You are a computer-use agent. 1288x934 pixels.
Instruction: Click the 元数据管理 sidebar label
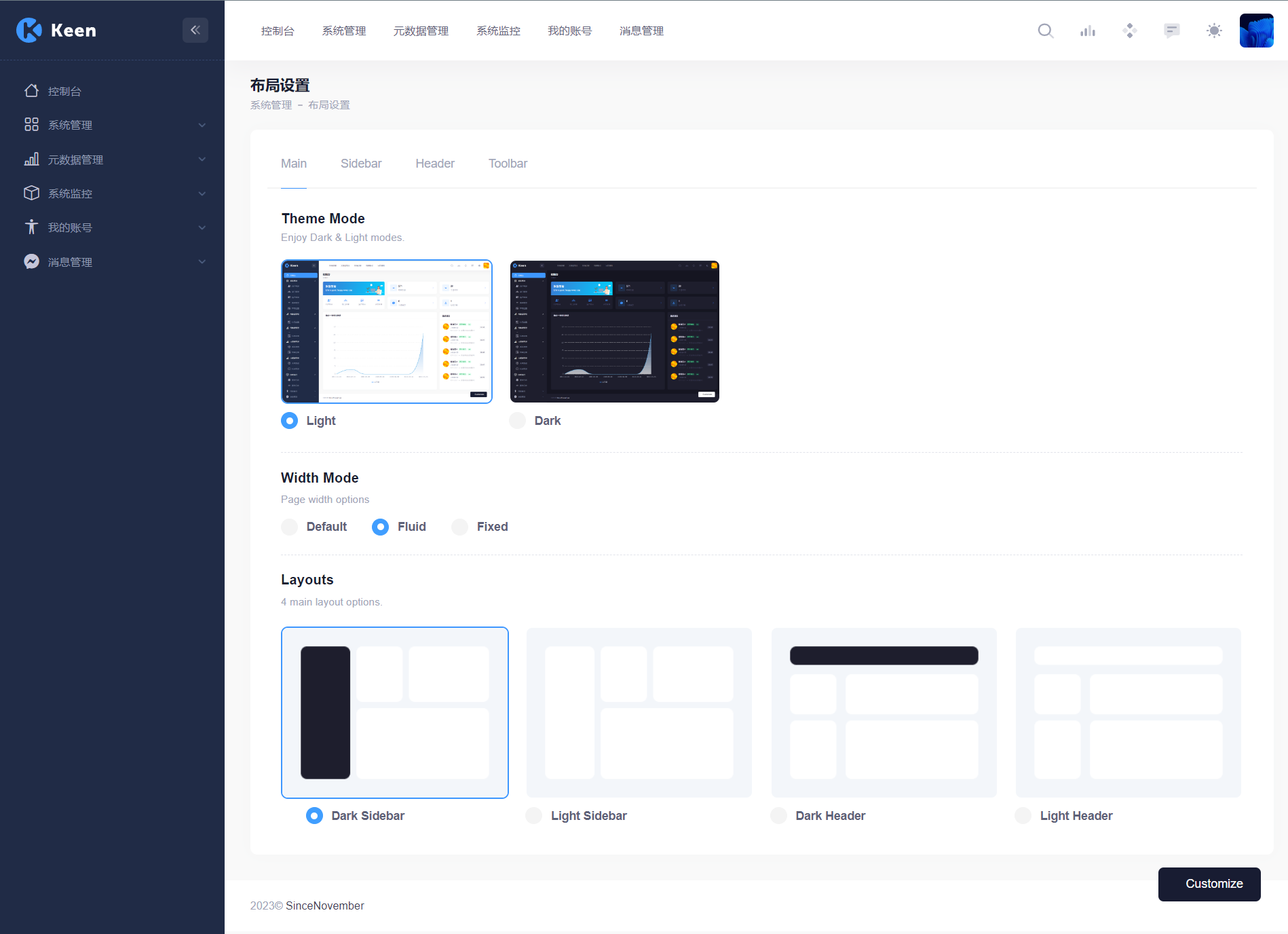[75, 160]
